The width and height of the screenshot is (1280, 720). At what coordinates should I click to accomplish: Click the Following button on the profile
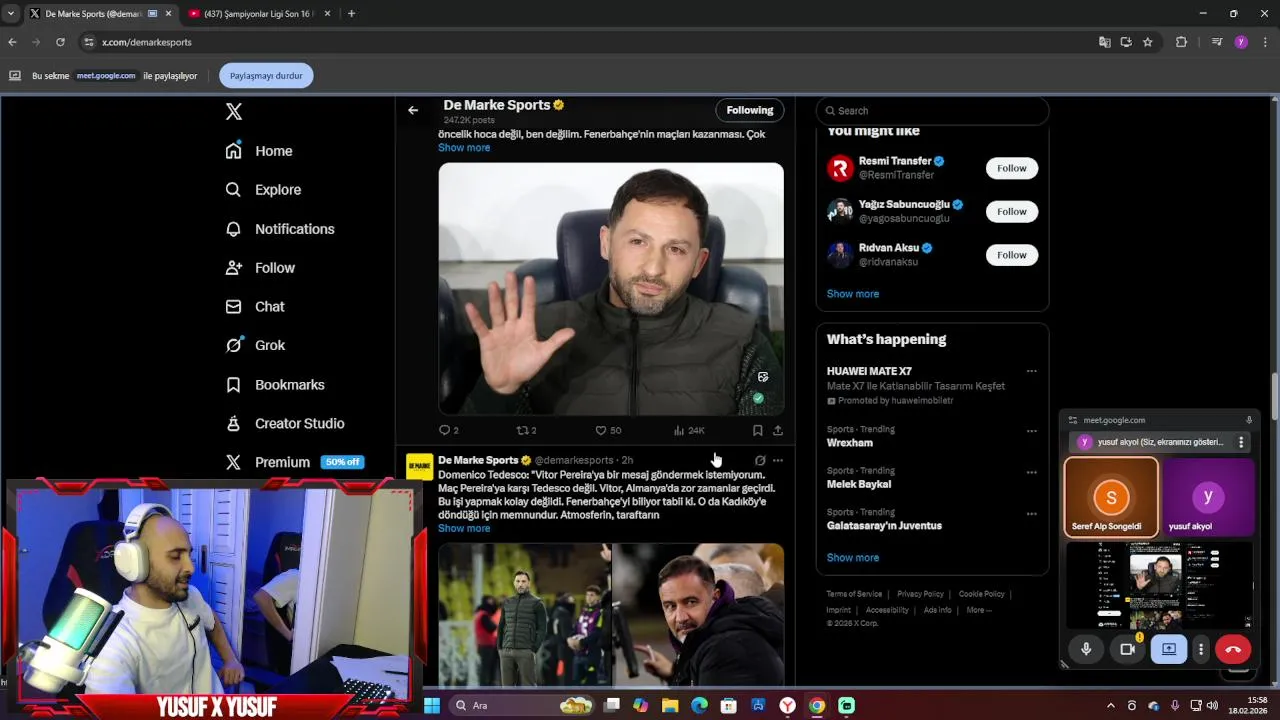pos(750,110)
